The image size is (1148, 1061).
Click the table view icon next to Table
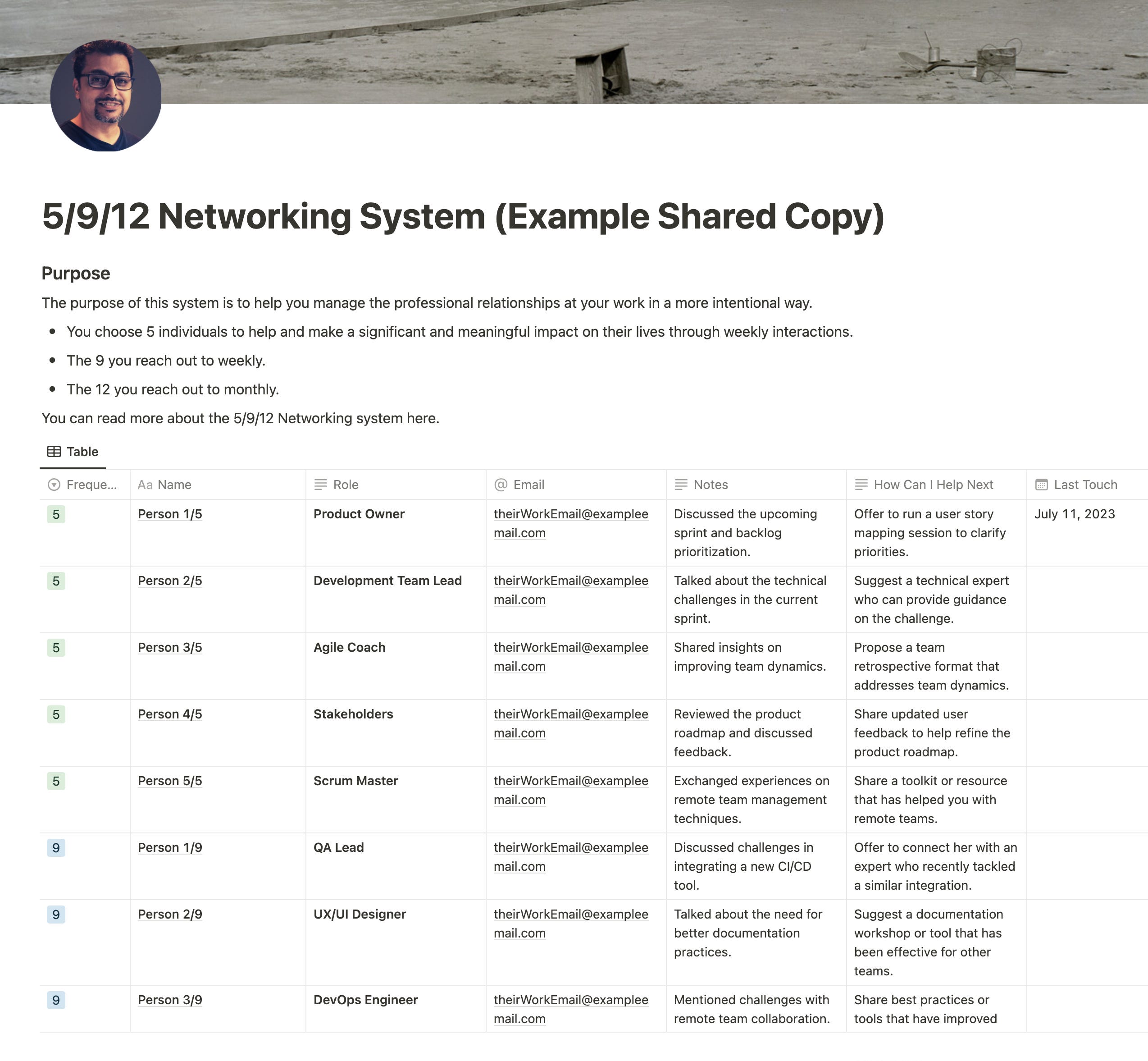tap(55, 451)
